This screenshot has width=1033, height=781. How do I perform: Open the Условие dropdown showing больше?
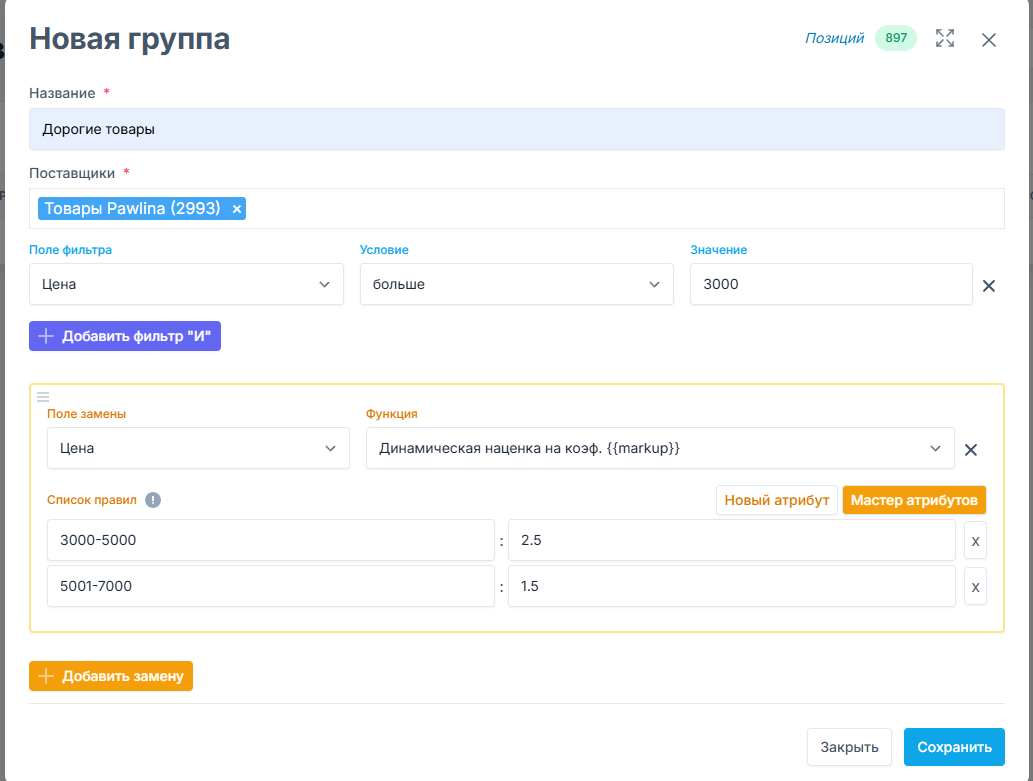tap(516, 285)
